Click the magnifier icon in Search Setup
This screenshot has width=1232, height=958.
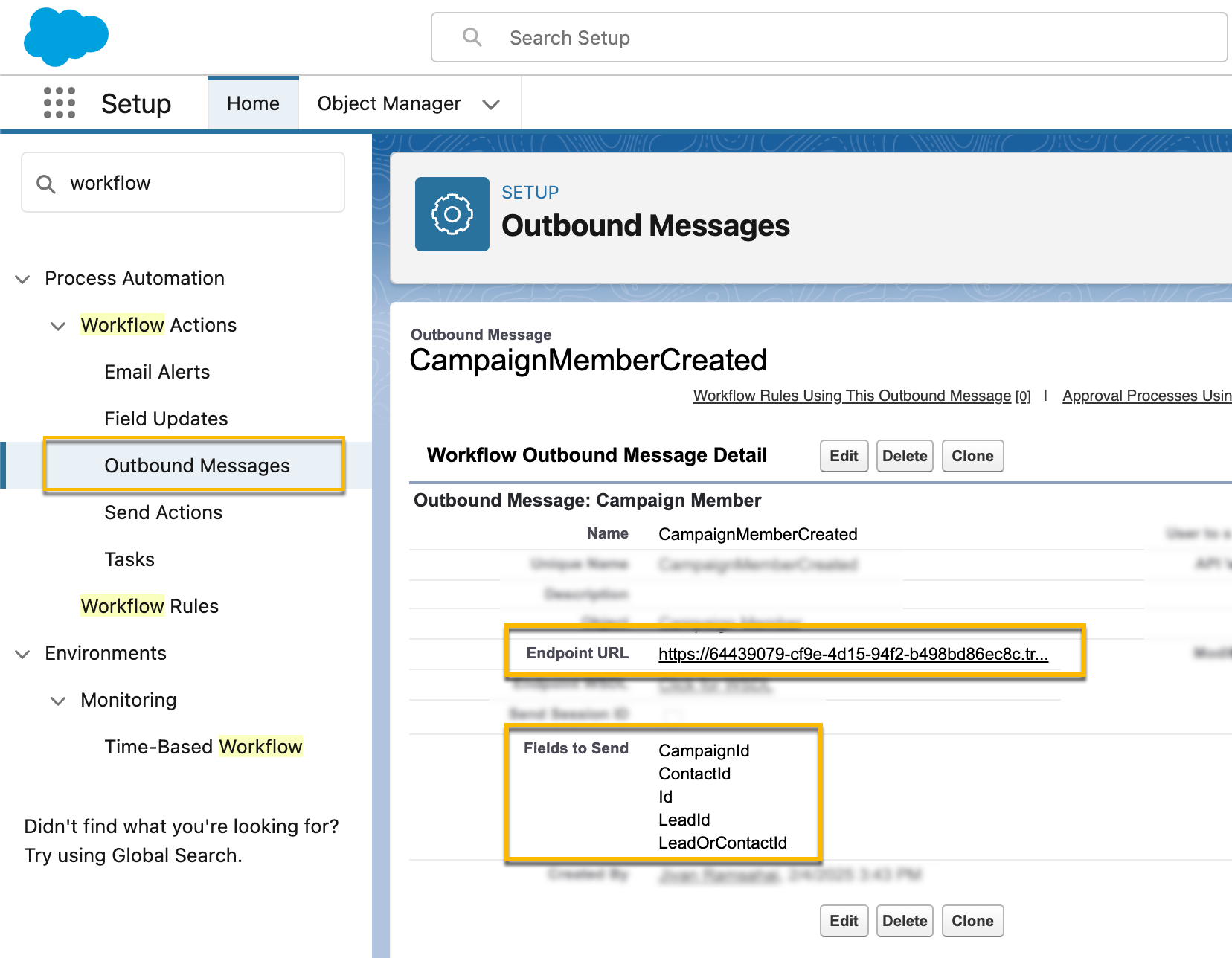click(x=472, y=37)
